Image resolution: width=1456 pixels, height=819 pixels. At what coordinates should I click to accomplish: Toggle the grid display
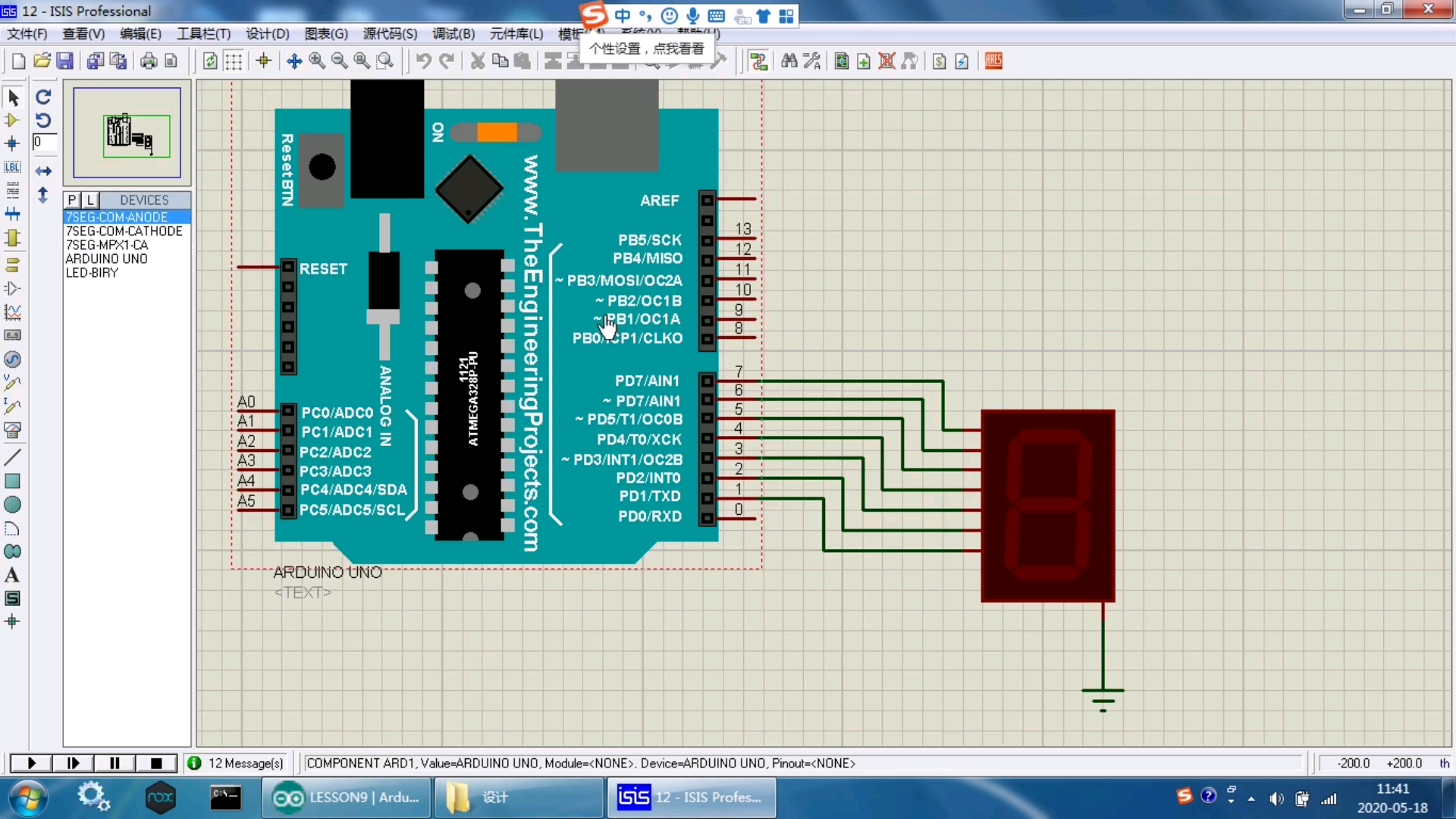(x=234, y=61)
